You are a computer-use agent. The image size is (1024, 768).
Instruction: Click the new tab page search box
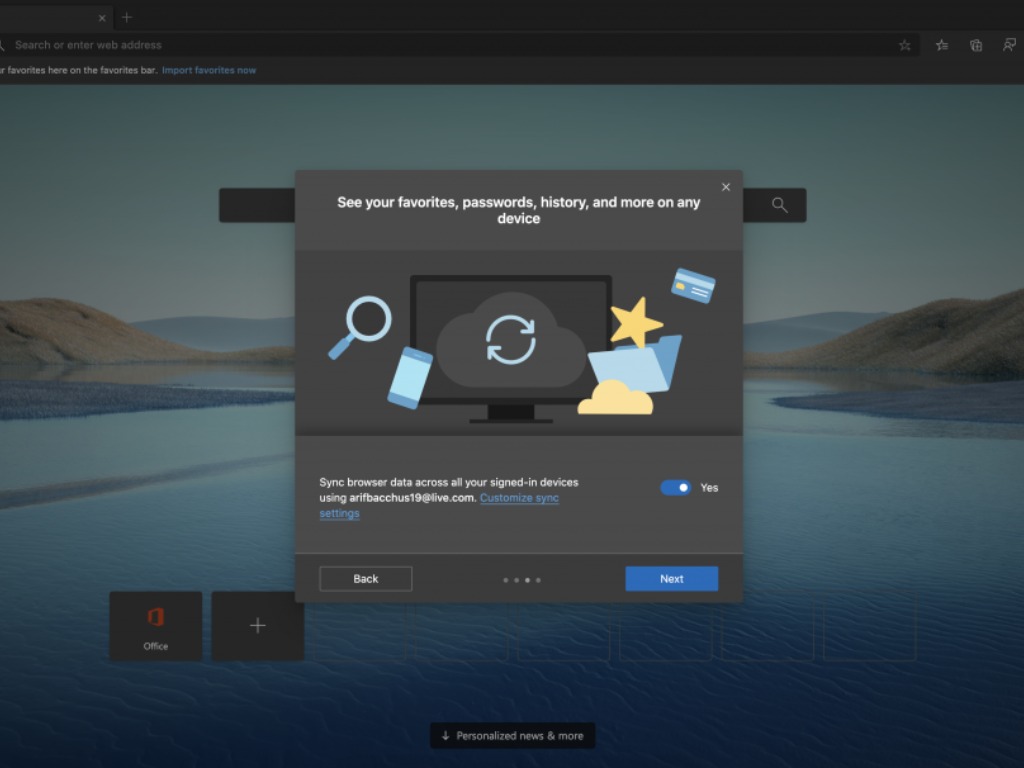pyautogui.click(x=257, y=205)
